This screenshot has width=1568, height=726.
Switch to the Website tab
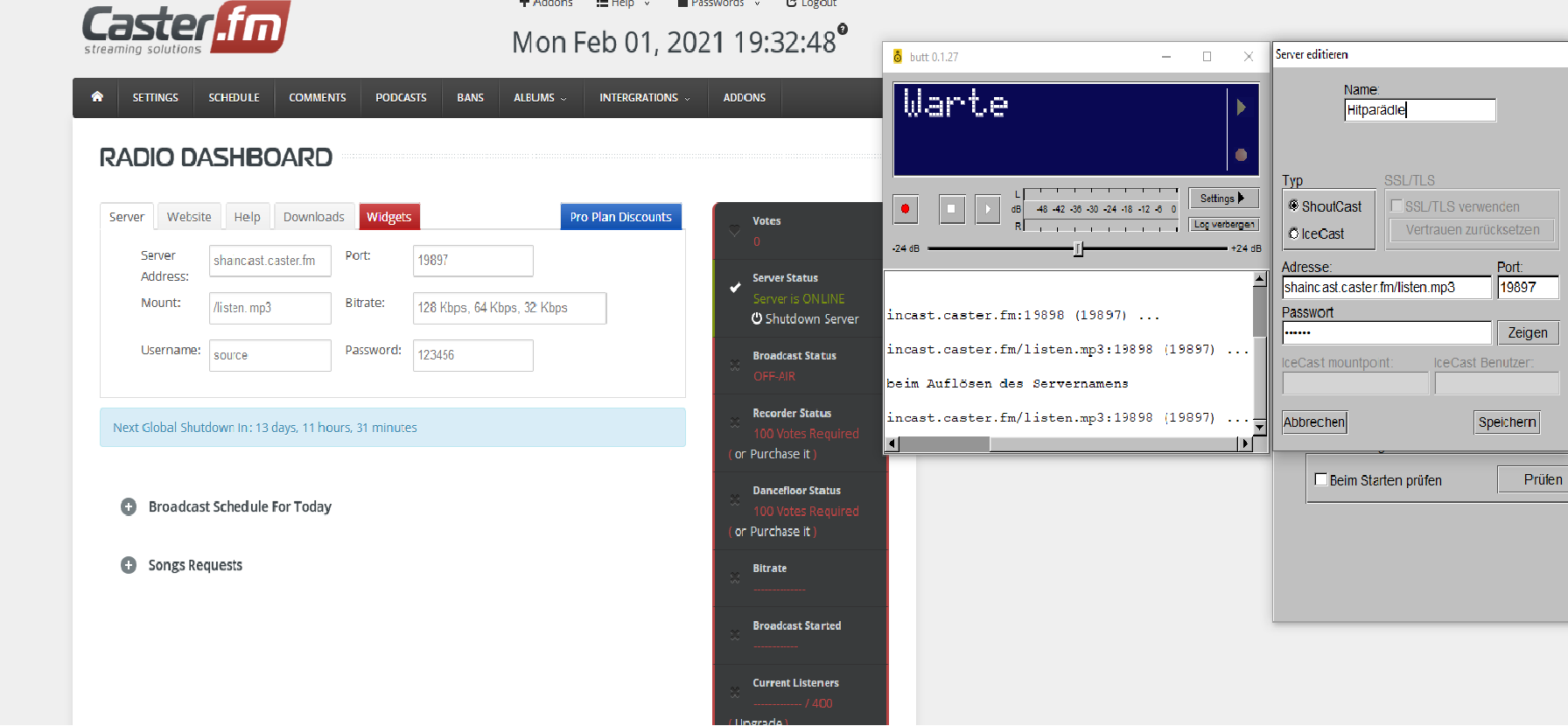[x=189, y=217]
